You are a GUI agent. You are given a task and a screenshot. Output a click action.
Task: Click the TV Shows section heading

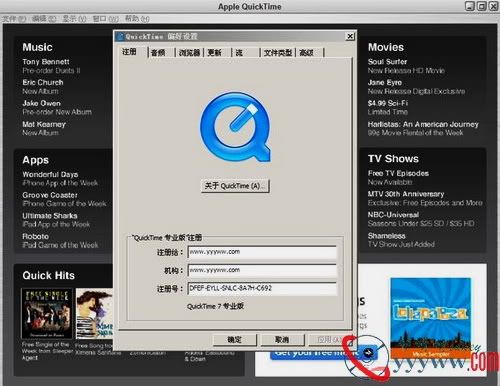[x=393, y=159]
